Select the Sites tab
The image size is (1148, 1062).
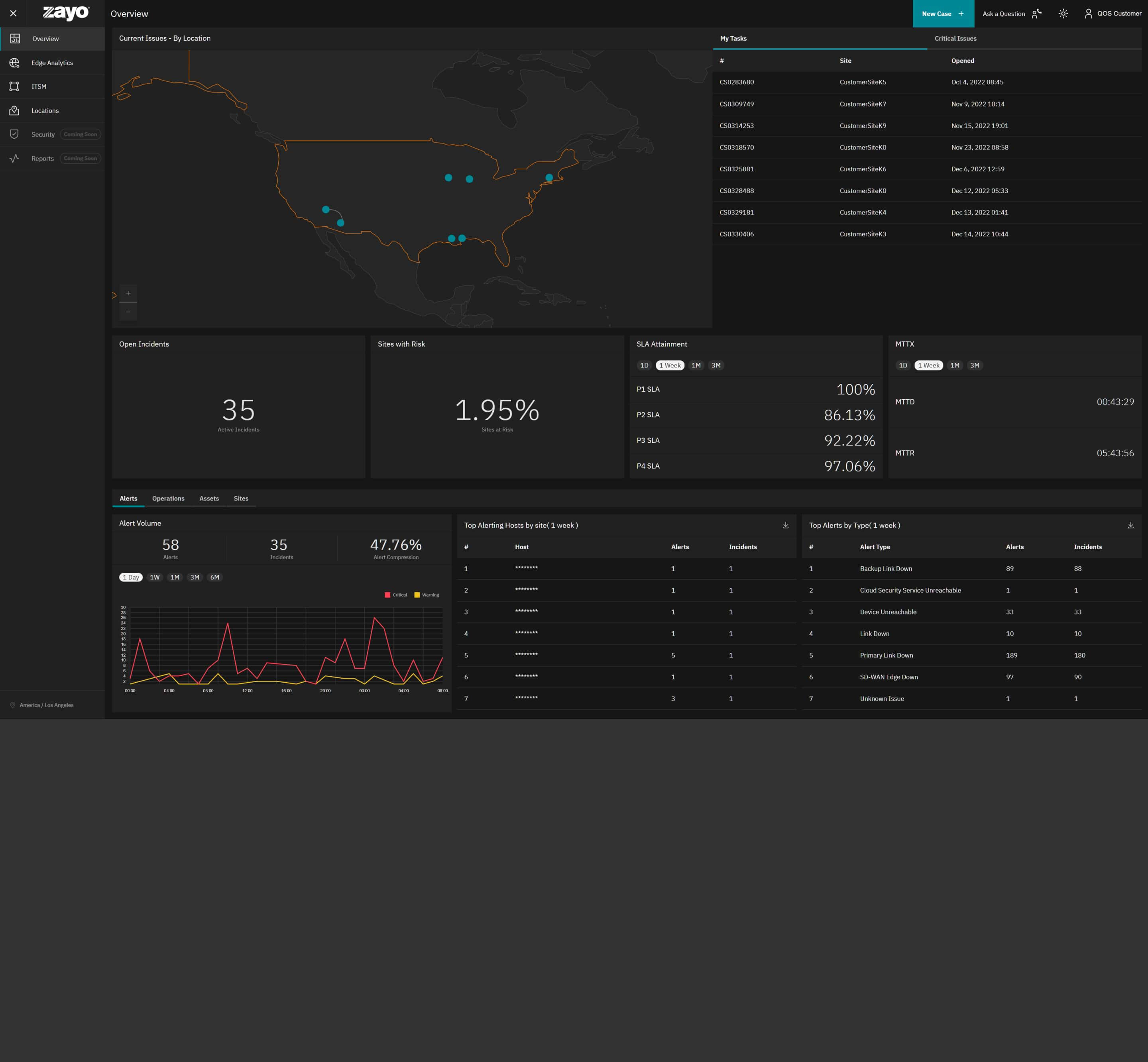coord(241,498)
